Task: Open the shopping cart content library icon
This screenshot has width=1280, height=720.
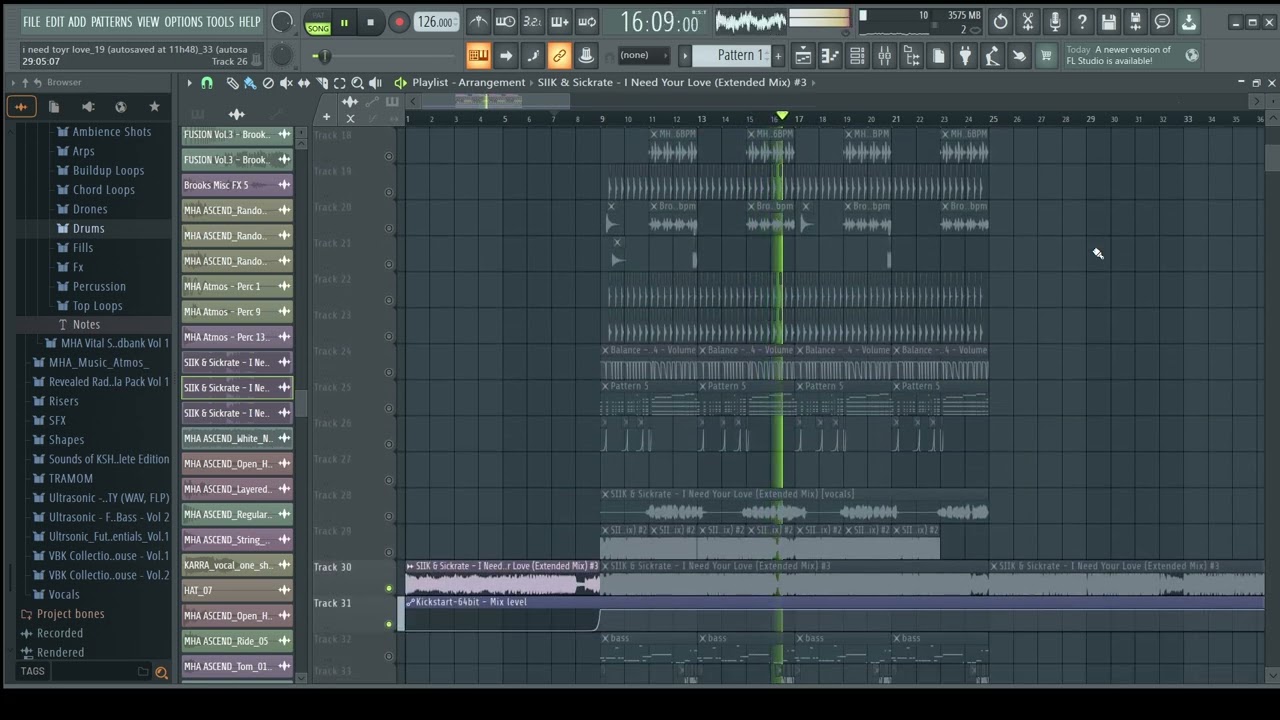Action: coord(1046,56)
